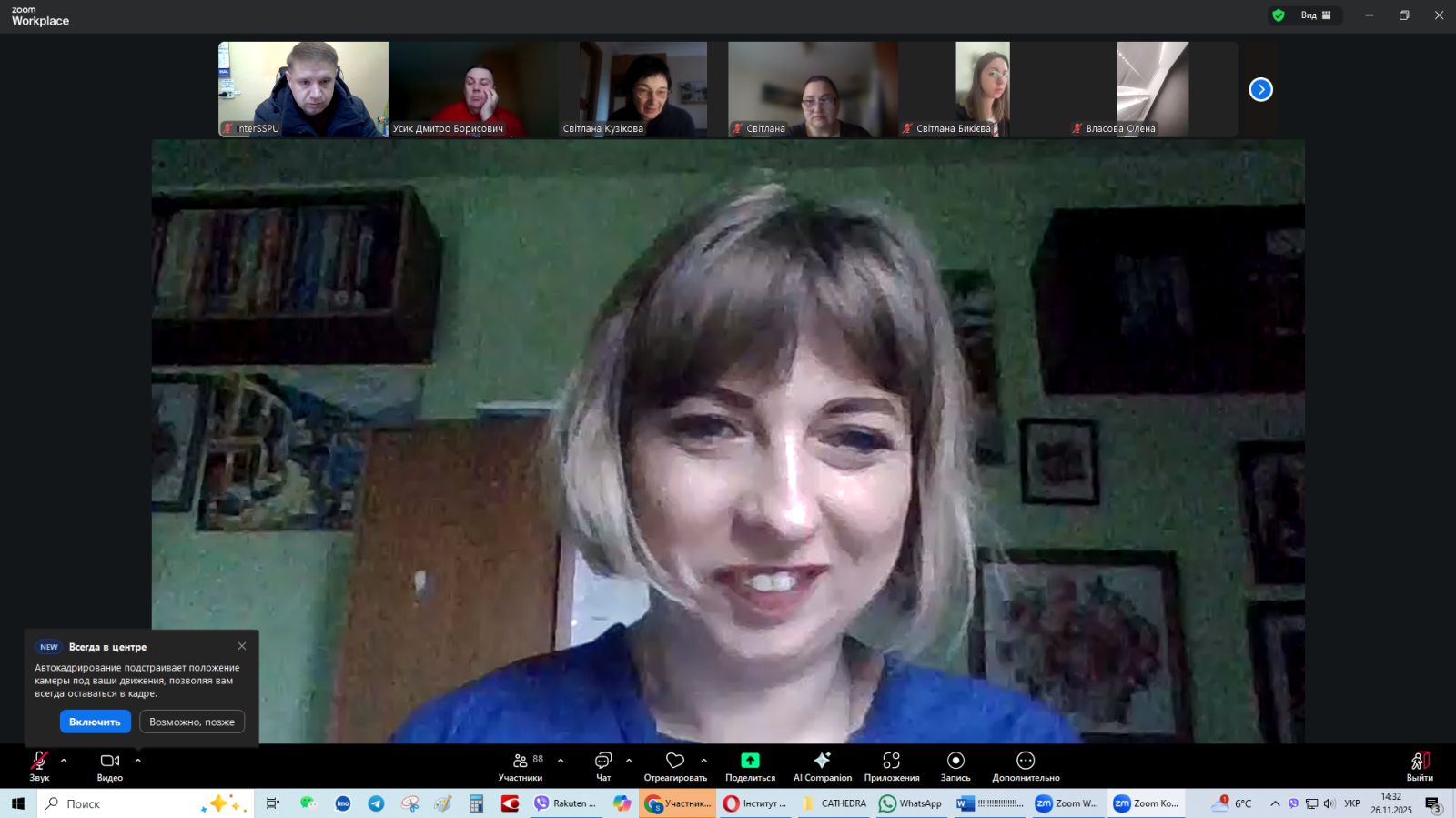Toggle the video camera
Viewport: 1456px width, 818px height.
click(109, 761)
